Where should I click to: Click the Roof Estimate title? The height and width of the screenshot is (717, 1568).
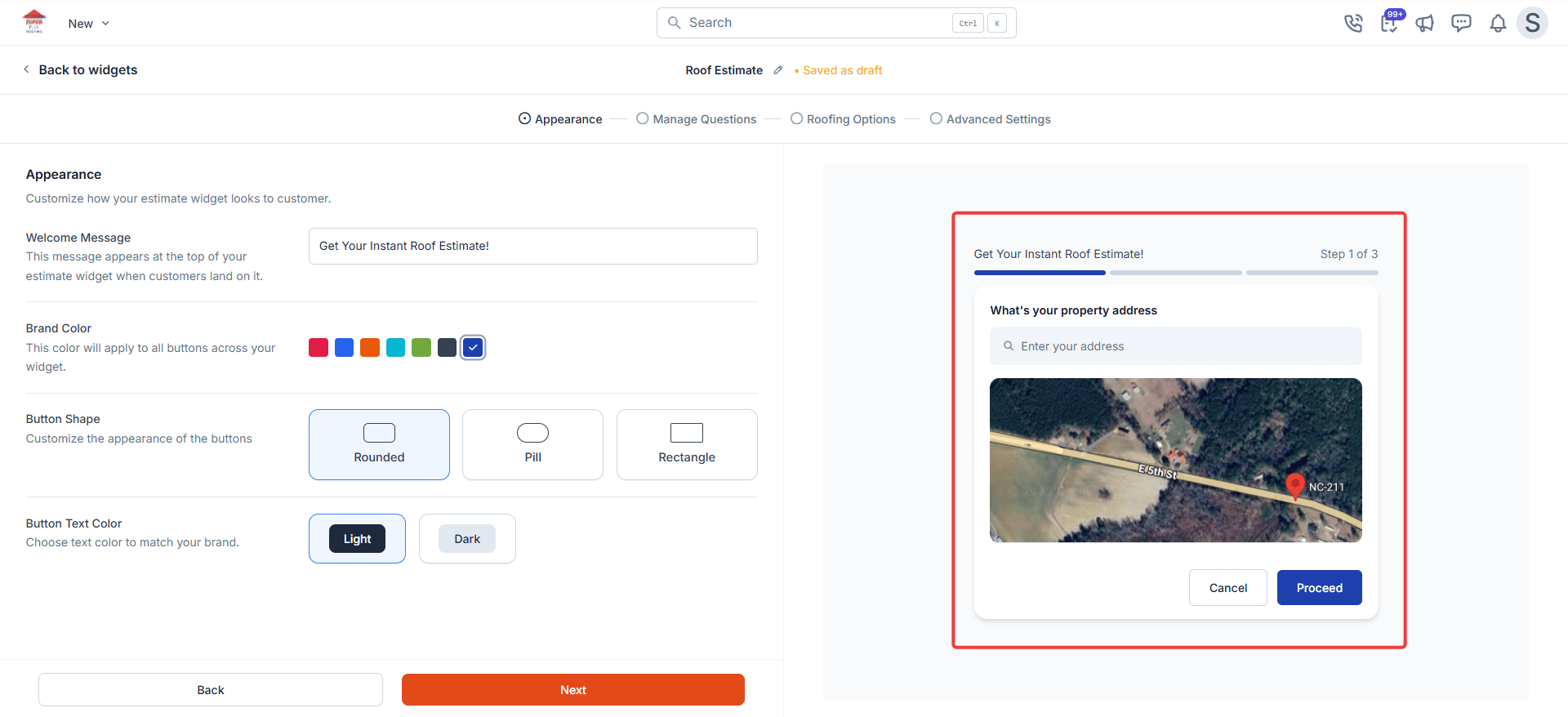pos(724,70)
